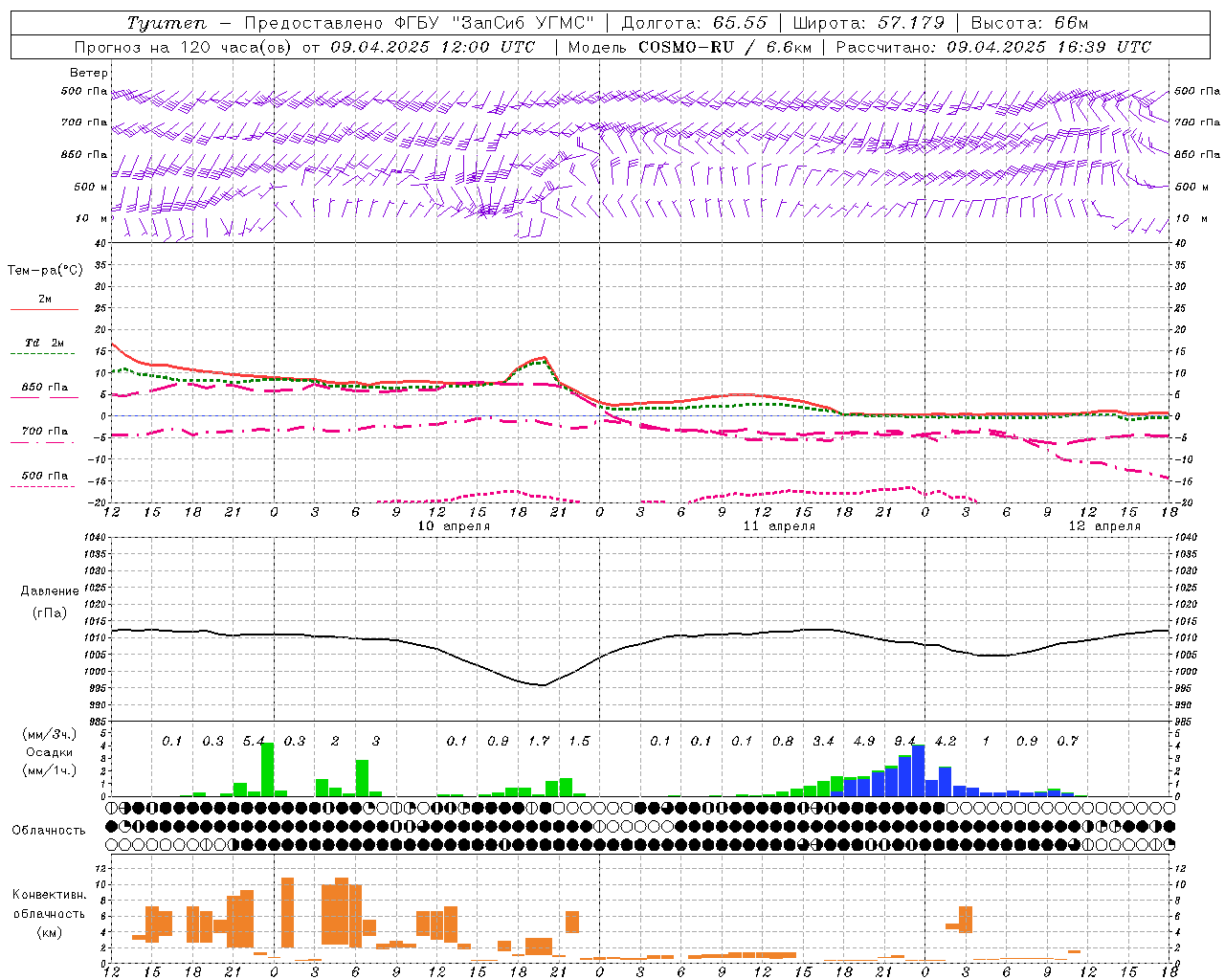Click the "Ветер" wind panel label
Screen dimensions: 1225x980
(x=89, y=73)
